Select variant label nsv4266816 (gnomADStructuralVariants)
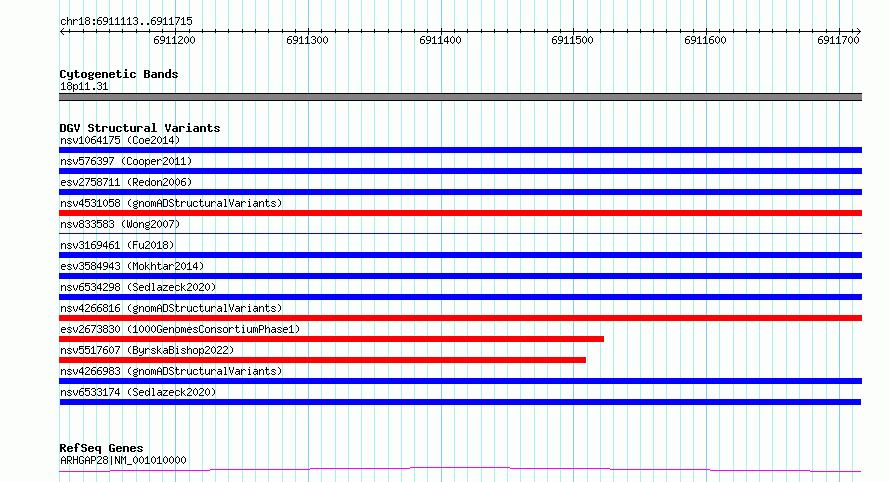890x482 pixels. coord(171,308)
